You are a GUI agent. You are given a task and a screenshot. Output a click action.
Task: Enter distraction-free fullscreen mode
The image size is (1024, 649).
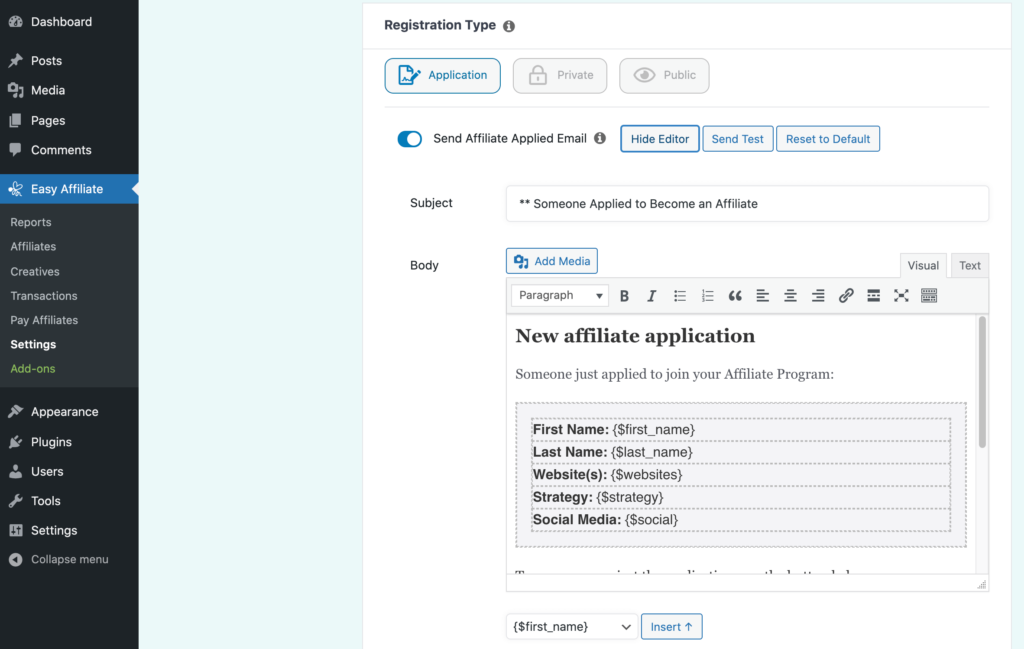point(900,295)
